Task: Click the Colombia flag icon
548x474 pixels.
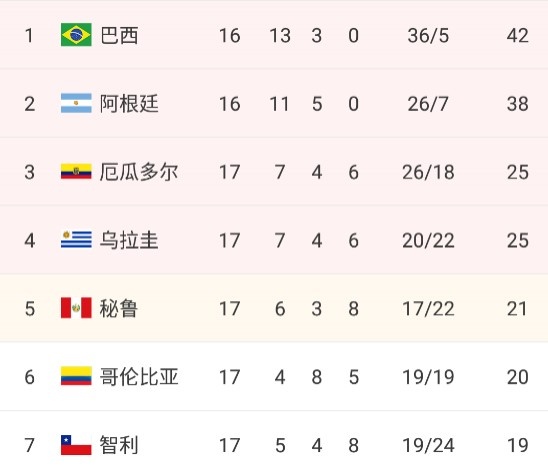Action: (76, 376)
